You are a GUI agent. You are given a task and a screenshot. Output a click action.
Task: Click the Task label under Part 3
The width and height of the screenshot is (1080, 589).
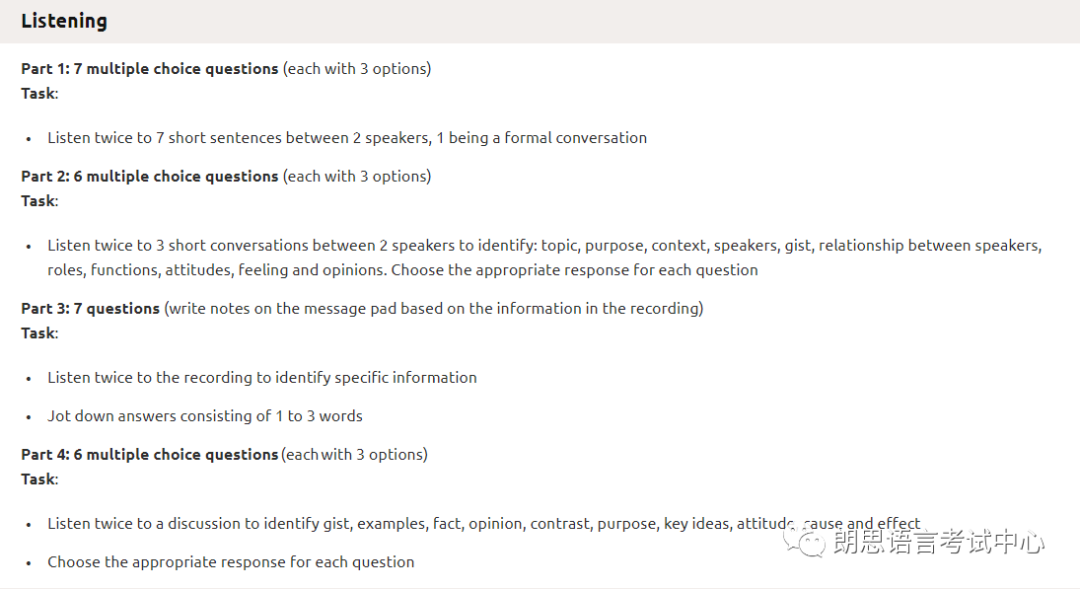[39, 333]
